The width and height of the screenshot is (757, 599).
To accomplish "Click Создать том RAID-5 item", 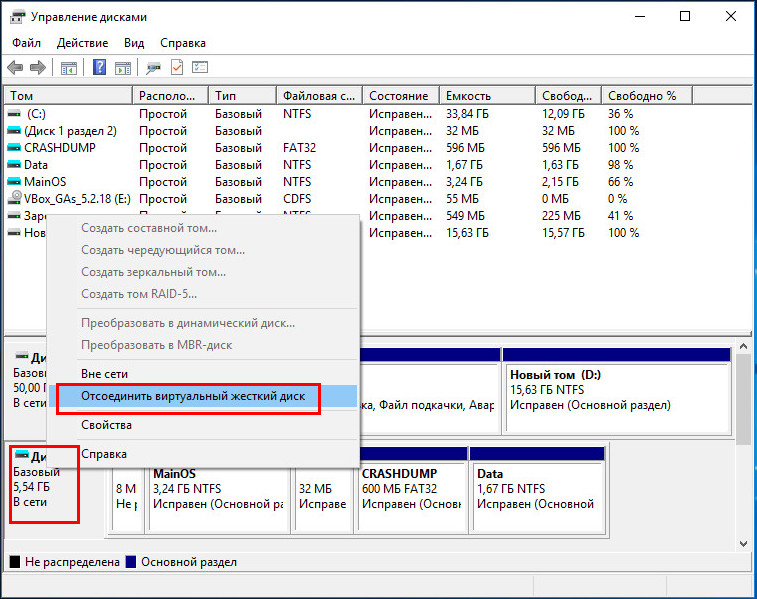I will tap(203, 294).
